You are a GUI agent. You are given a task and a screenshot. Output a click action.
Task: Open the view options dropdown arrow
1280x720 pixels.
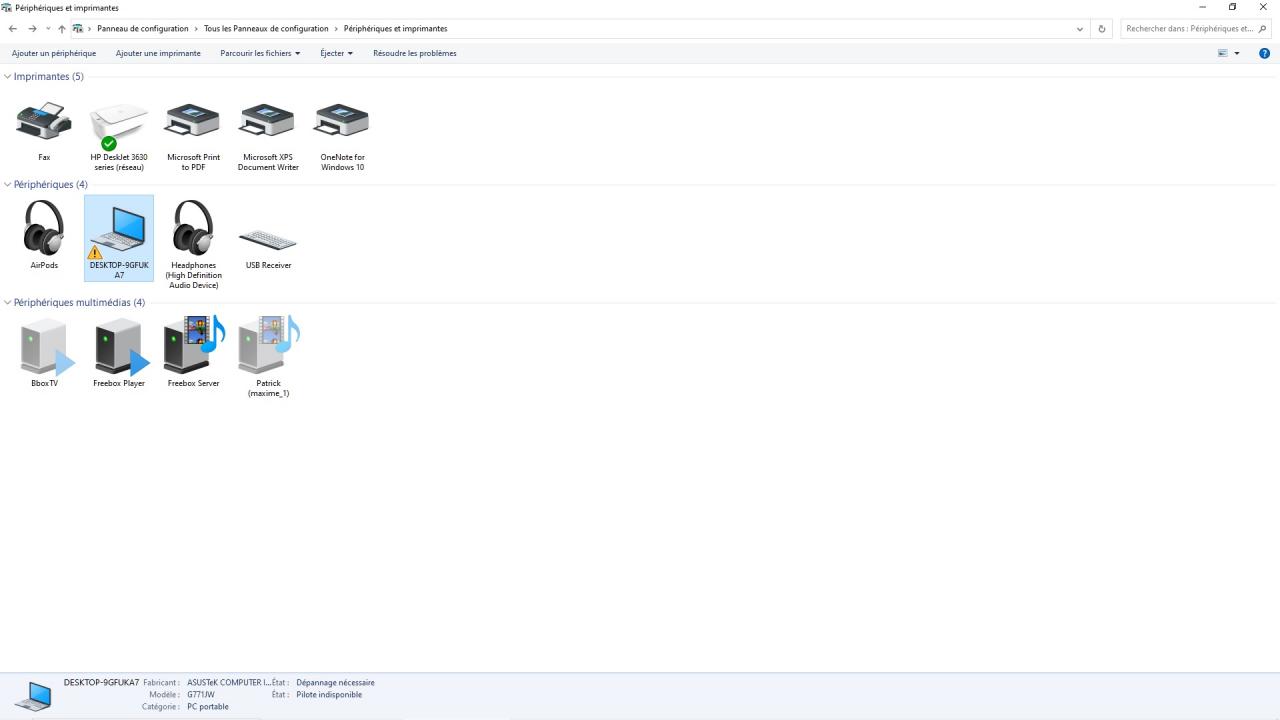1237,53
